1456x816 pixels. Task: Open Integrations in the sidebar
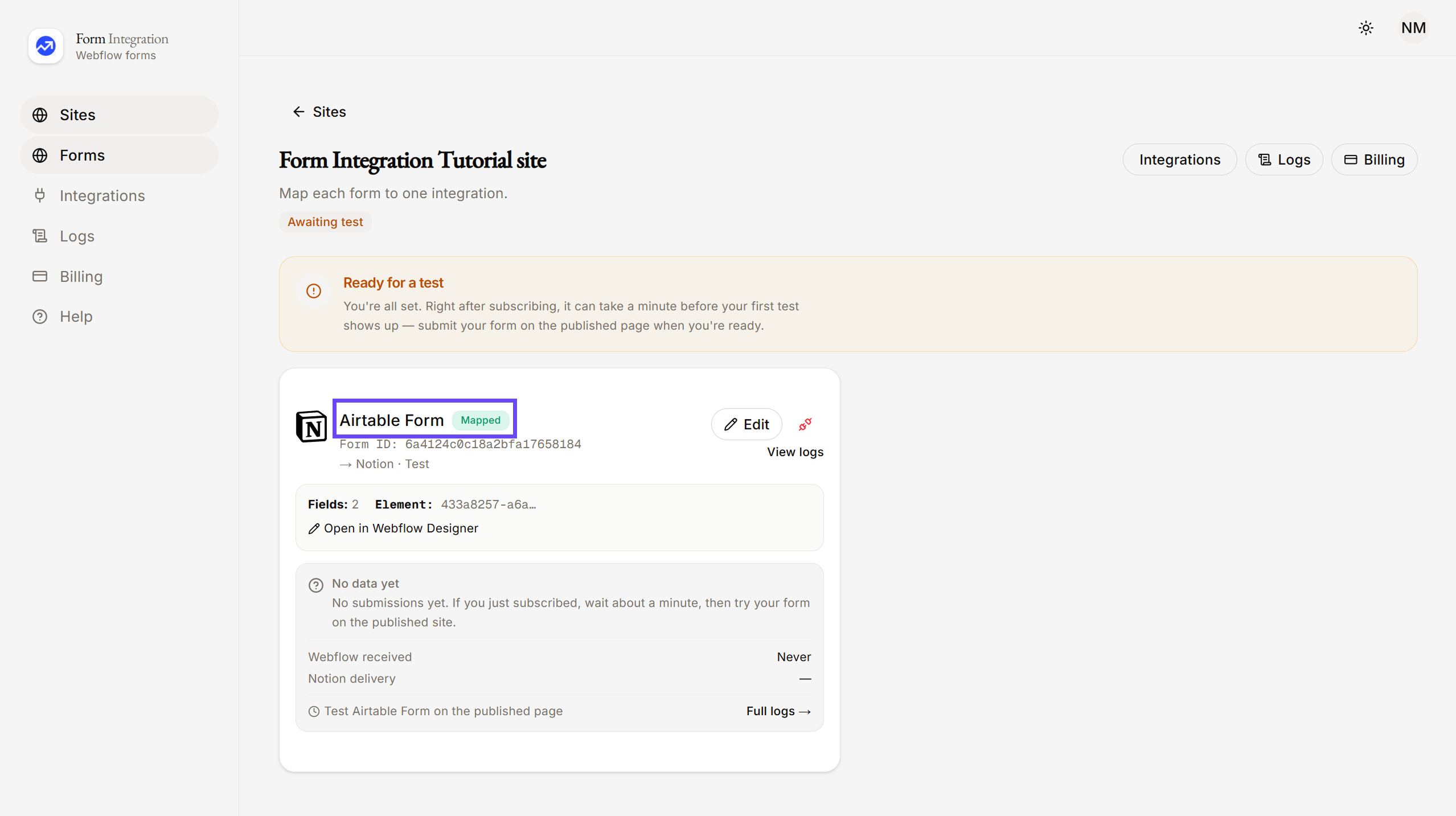119,196
